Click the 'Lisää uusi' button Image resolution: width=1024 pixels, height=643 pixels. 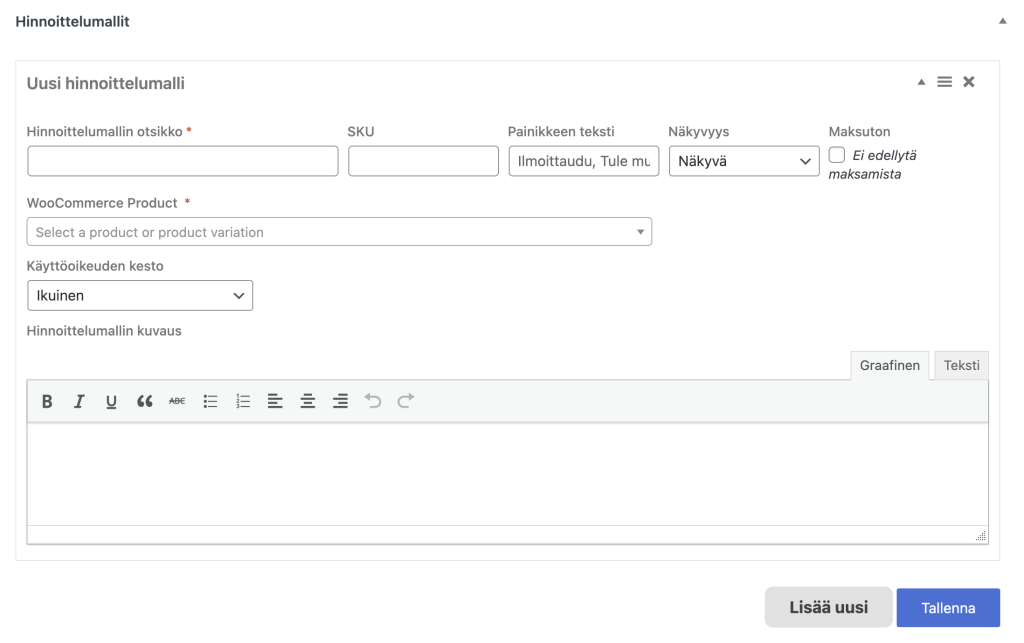click(x=828, y=608)
